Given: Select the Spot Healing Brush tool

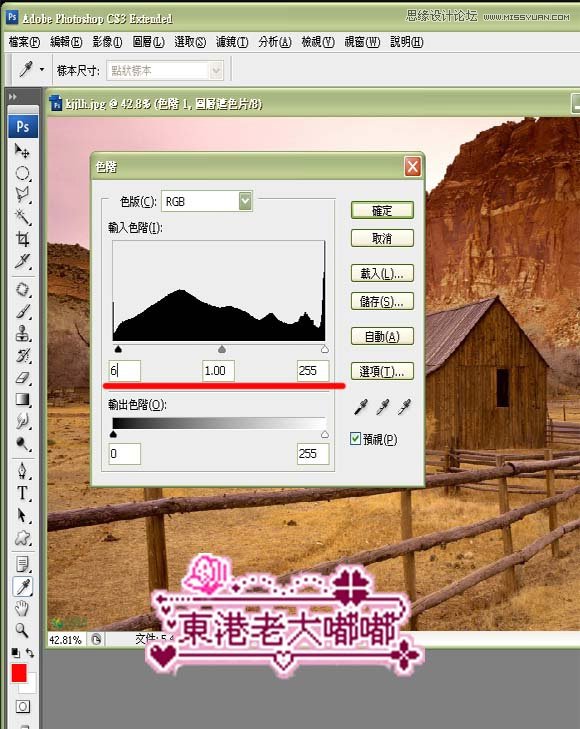Looking at the screenshot, I should click(x=22, y=289).
